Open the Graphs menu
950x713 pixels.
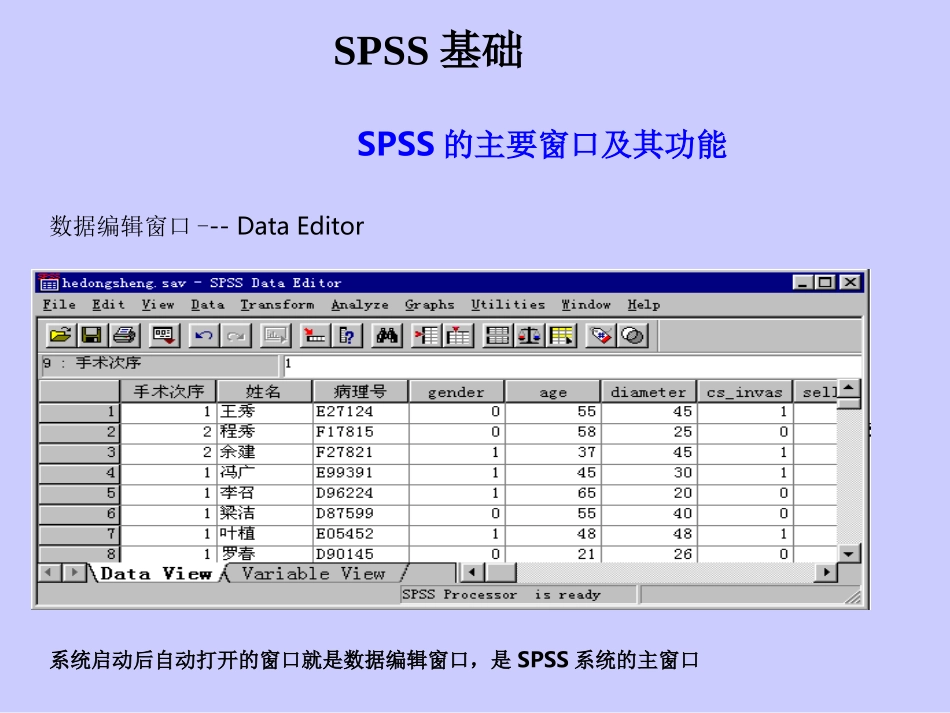pyautogui.click(x=430, y=305)
